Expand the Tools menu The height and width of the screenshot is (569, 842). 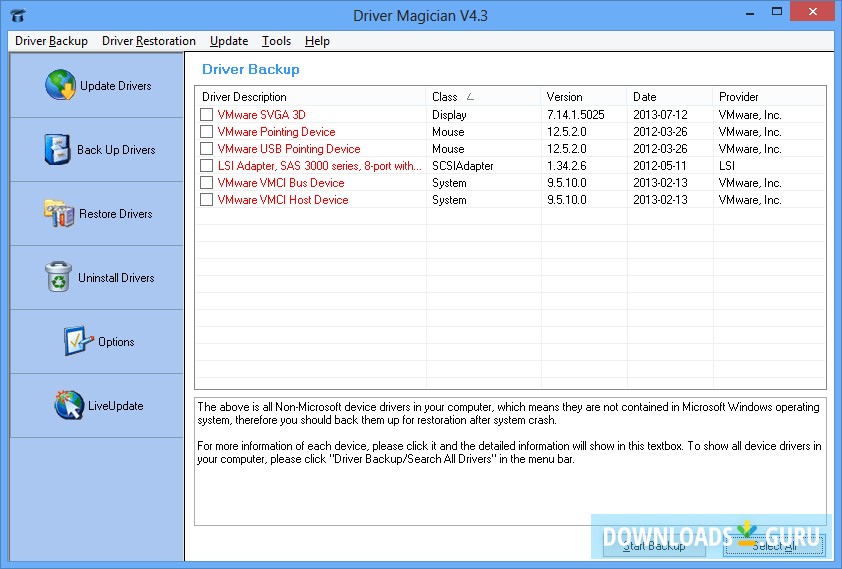coord(276,41)
